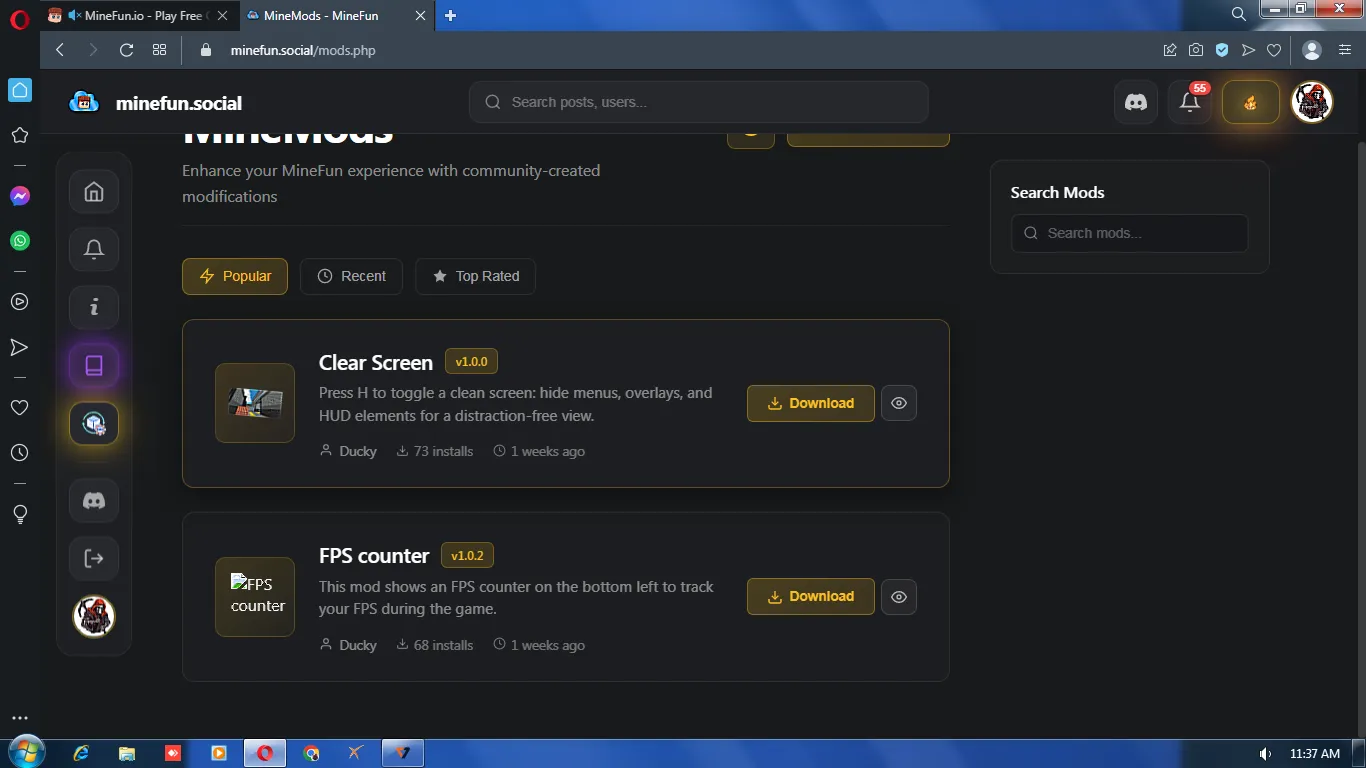Viewport: 1366px width, 768px height.
Task: Click the volume speaker in system tray
Action: (1265, 753)
